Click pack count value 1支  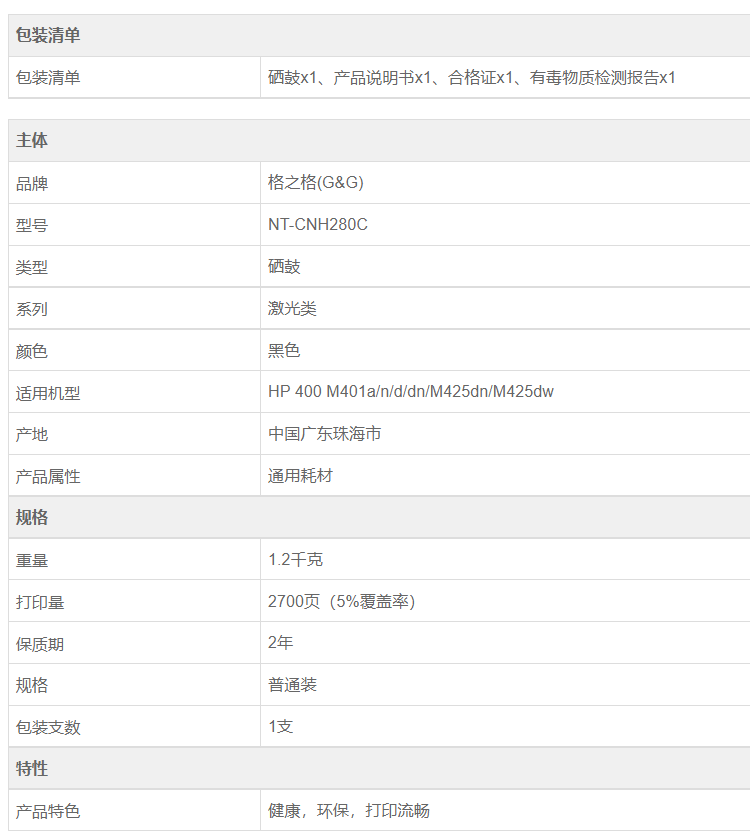coord(280,727)
